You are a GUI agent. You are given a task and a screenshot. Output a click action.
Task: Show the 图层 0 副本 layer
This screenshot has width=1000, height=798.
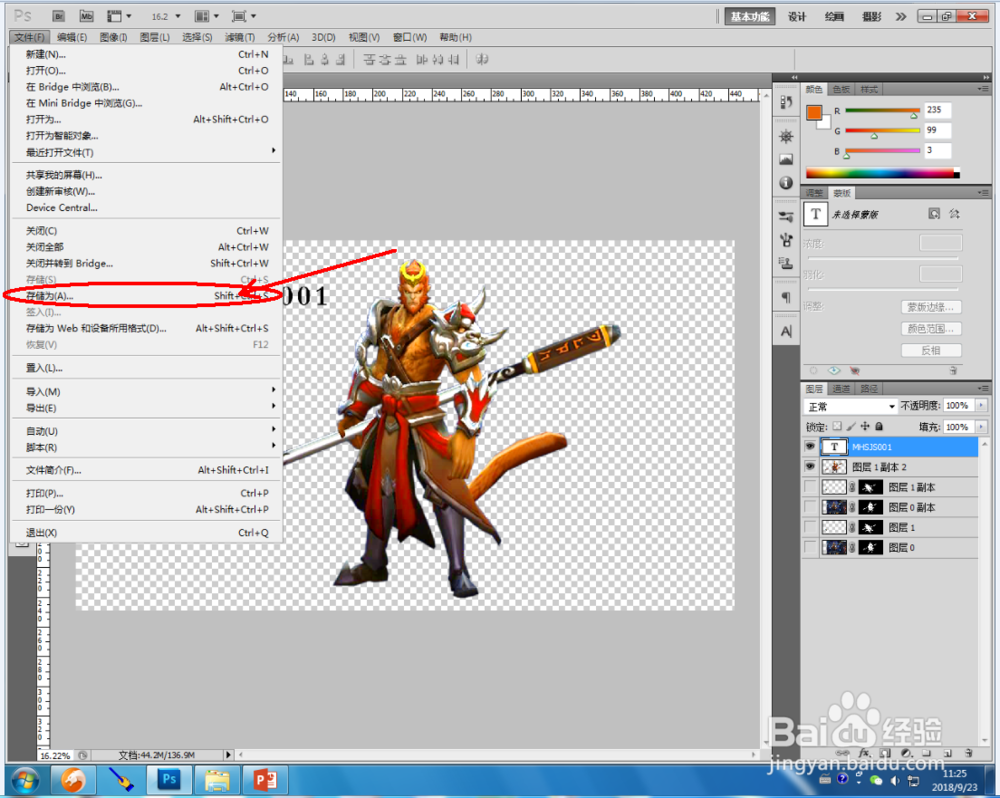[x=810, y=507]
